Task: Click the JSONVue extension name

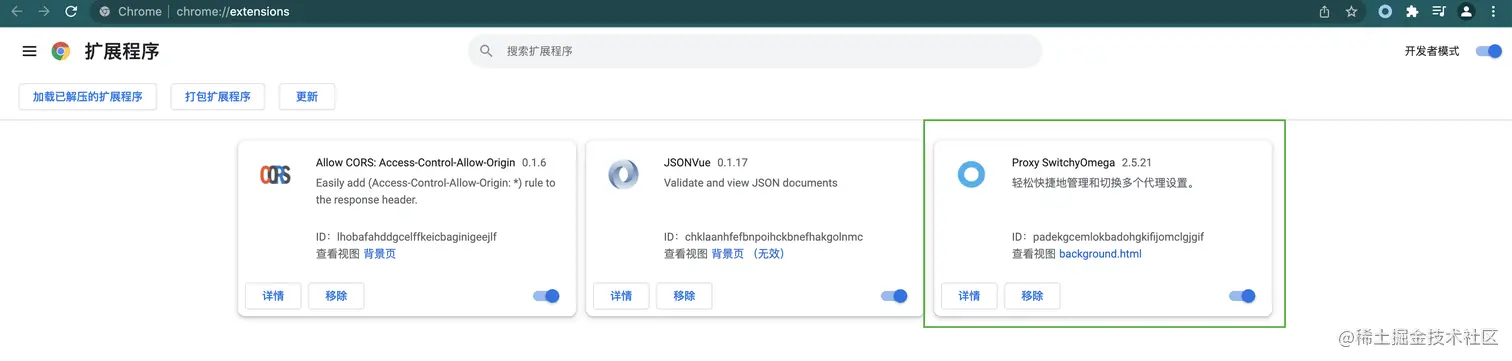Action: coord(687,162)
